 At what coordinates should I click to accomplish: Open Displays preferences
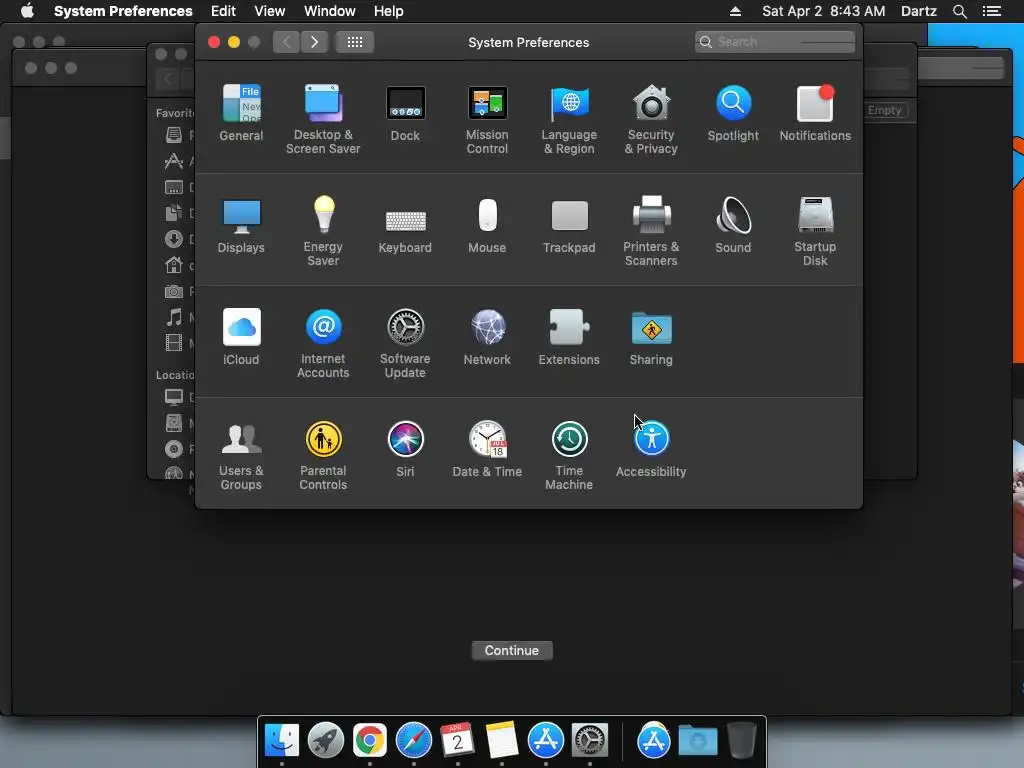tap(241, 225)
